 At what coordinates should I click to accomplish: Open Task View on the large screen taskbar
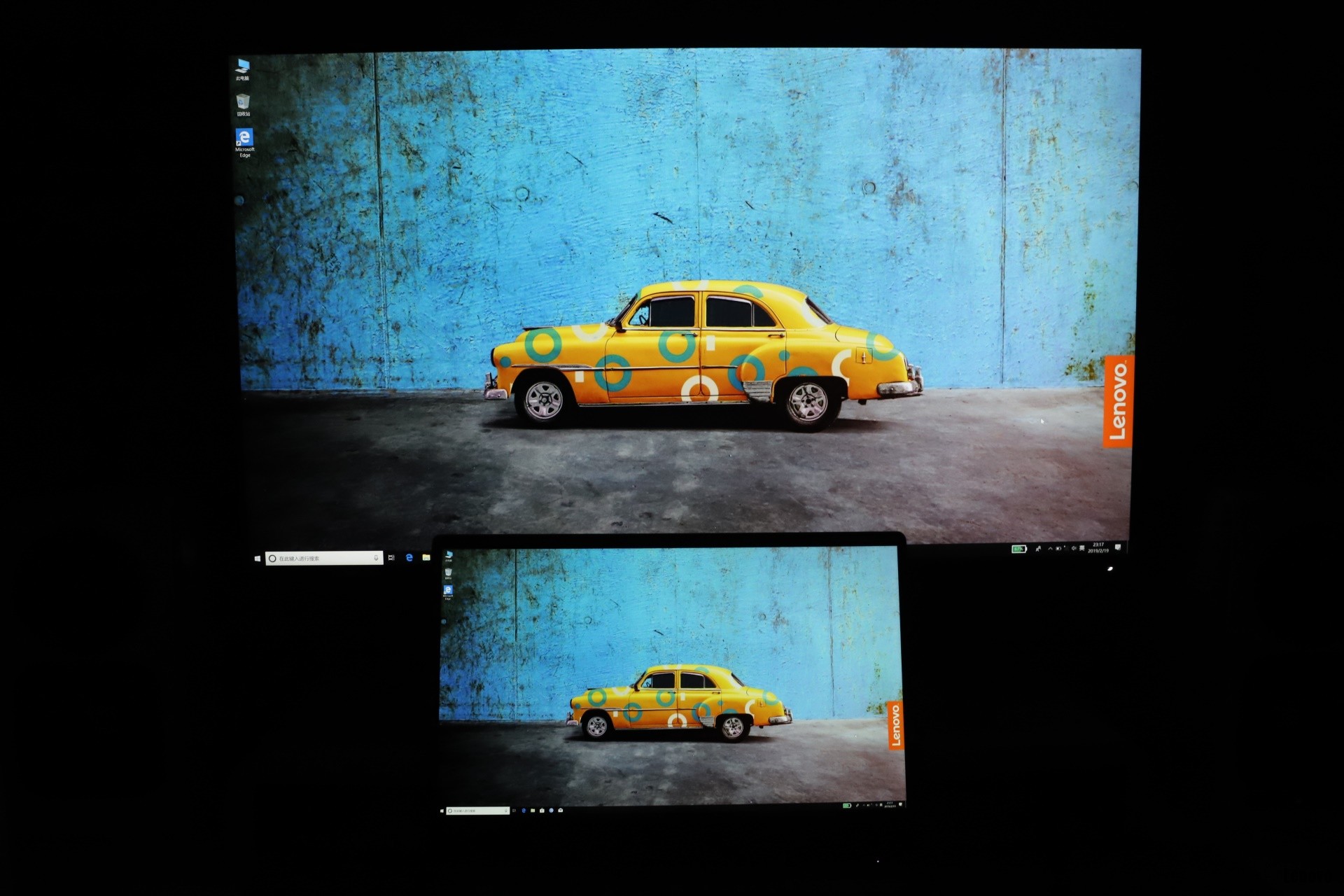[x=391, y=558]
